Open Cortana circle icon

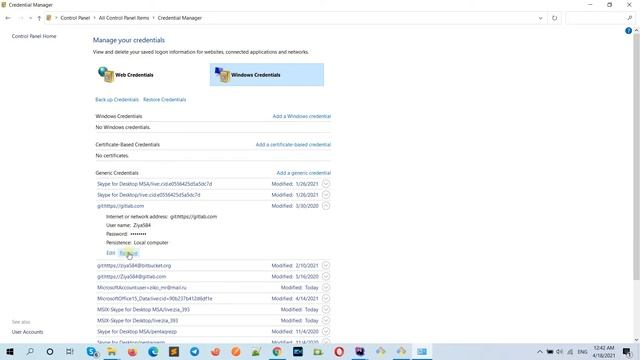coord(50,351)
